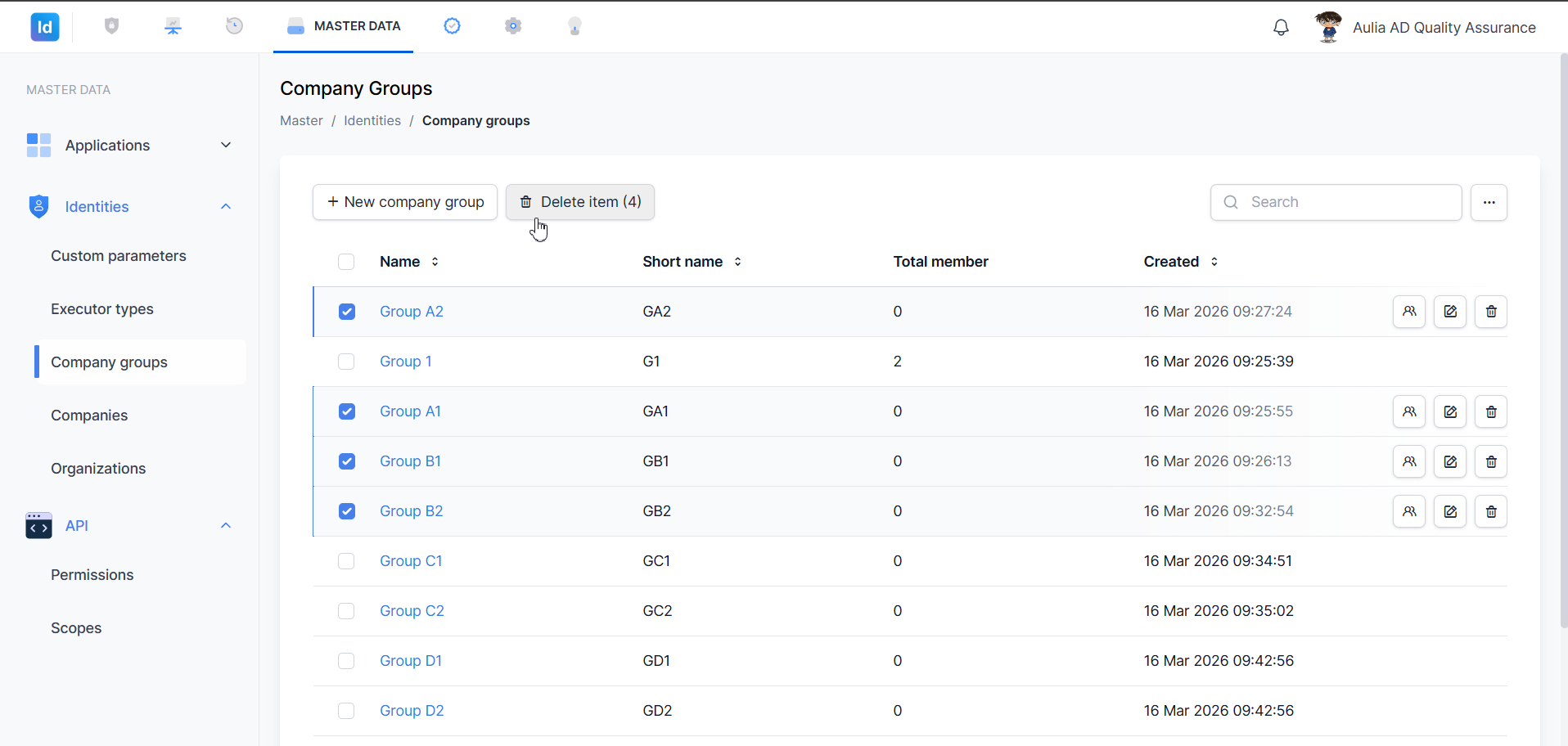Open the Group 1 link

[x=406, y=362]
